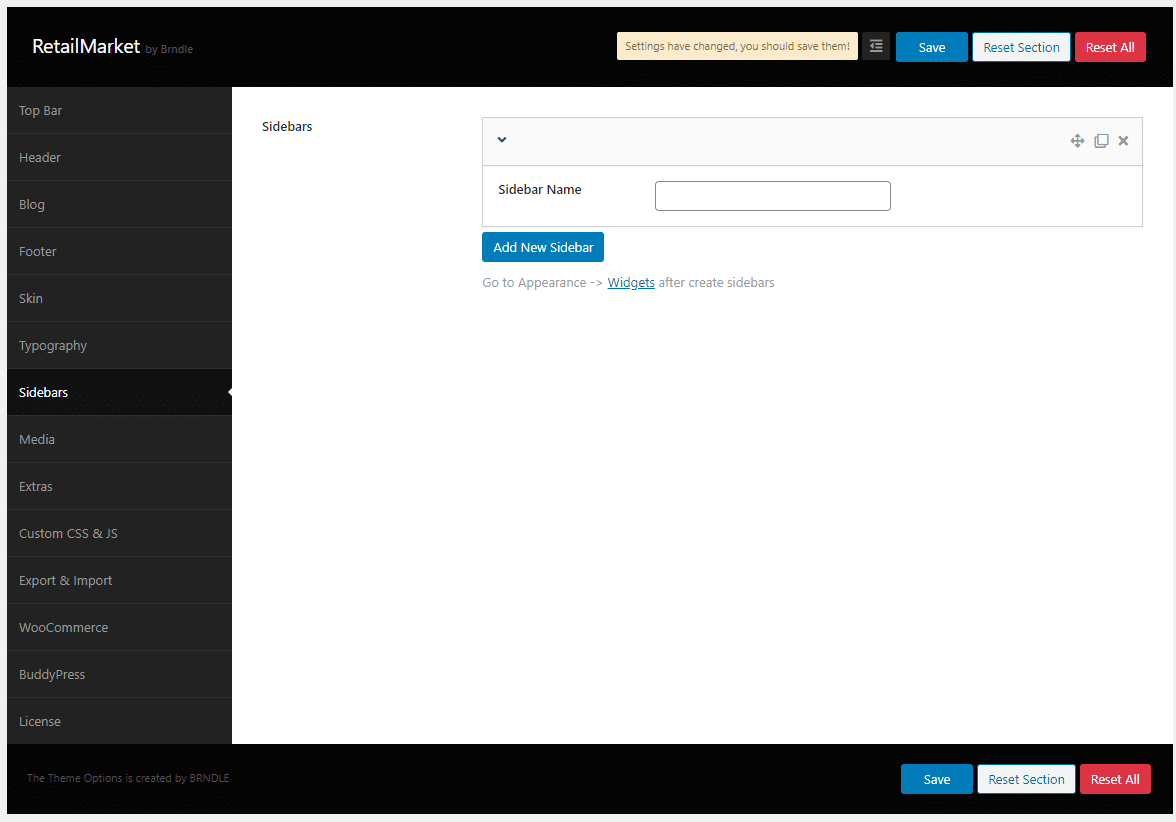1176x822 pixels.
Task: Click Save button in top header
Action: 932,47
